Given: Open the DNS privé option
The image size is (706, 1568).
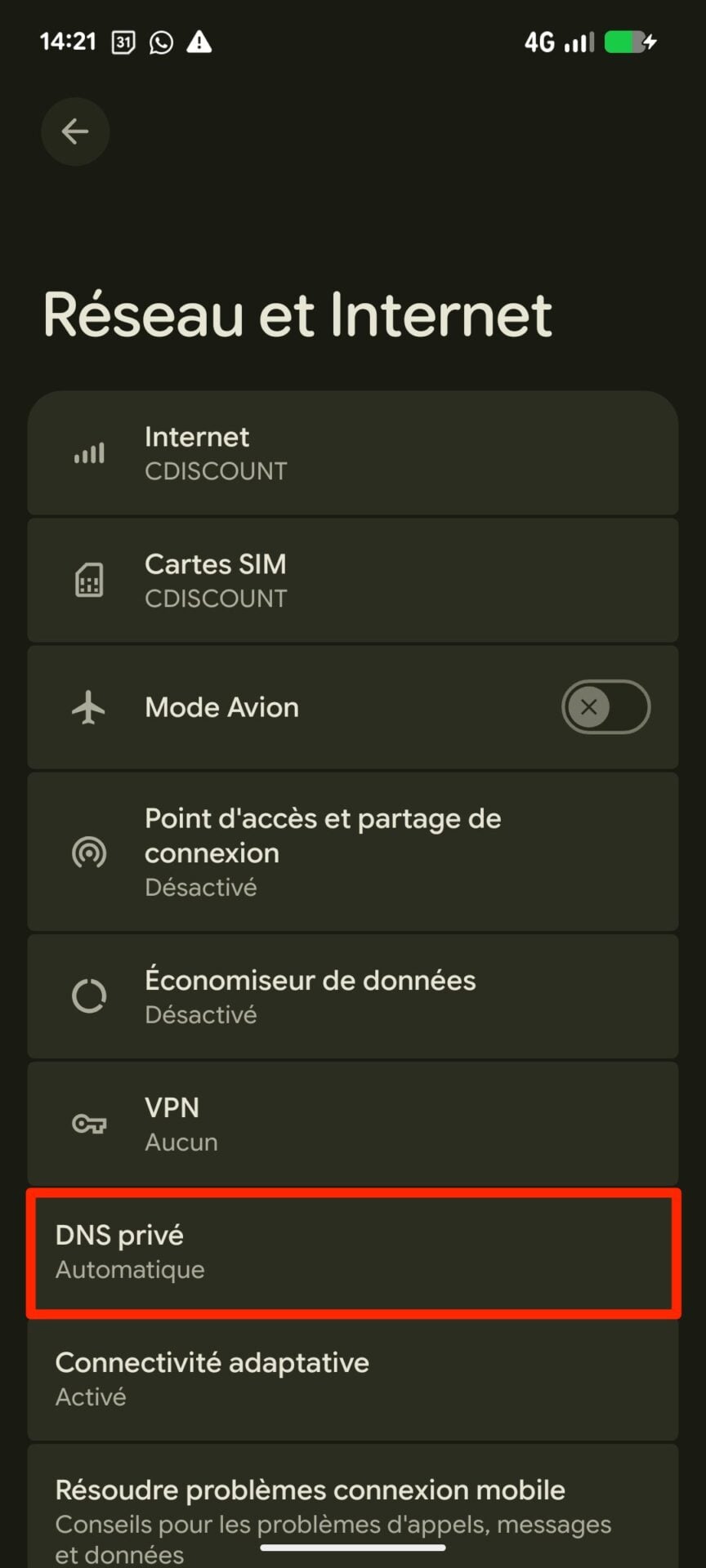Looking at the screenshot, I should coord(353,1252).
